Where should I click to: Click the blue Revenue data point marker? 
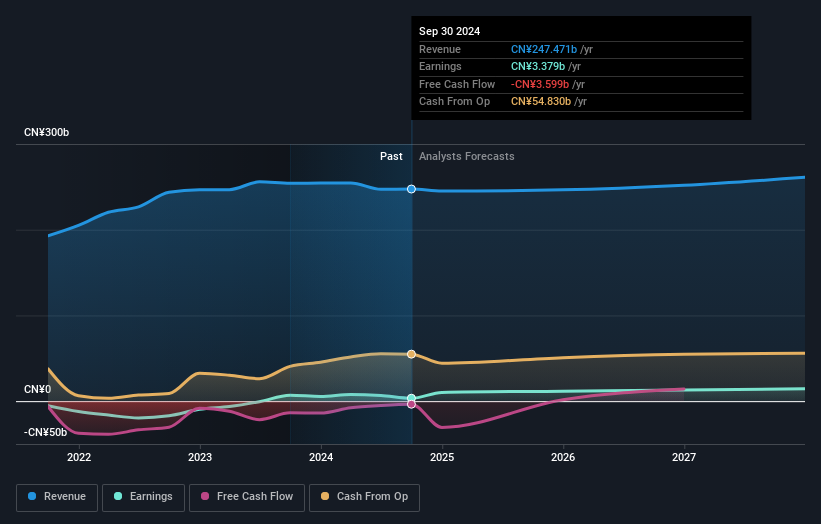[x=412, y=189]
